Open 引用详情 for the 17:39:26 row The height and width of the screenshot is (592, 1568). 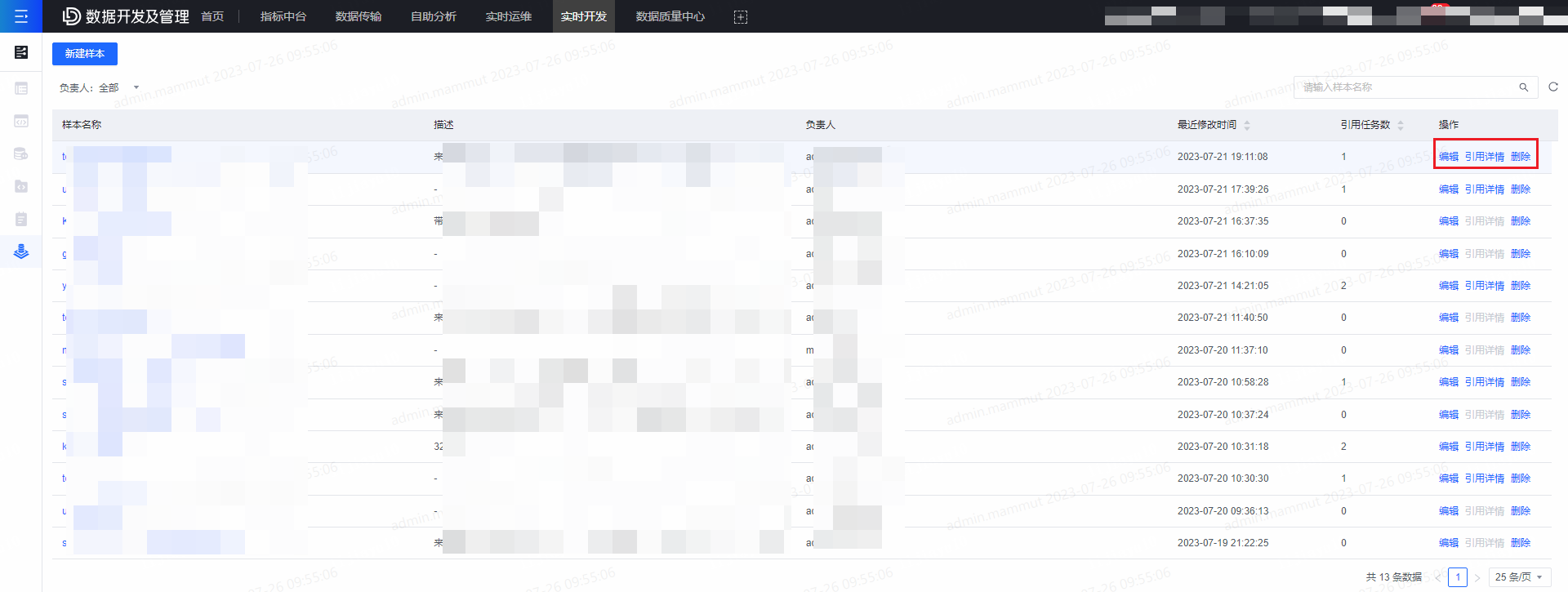pos(1485,189)
